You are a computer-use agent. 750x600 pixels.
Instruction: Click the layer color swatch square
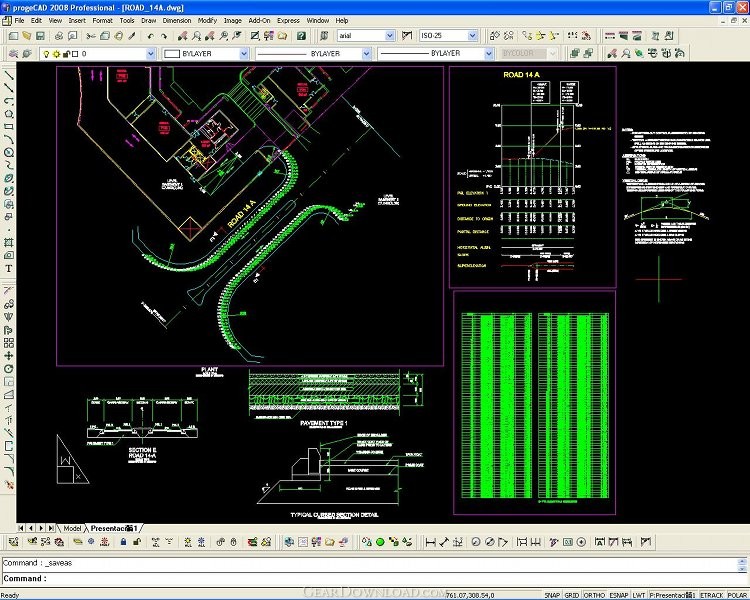[75, 54]
